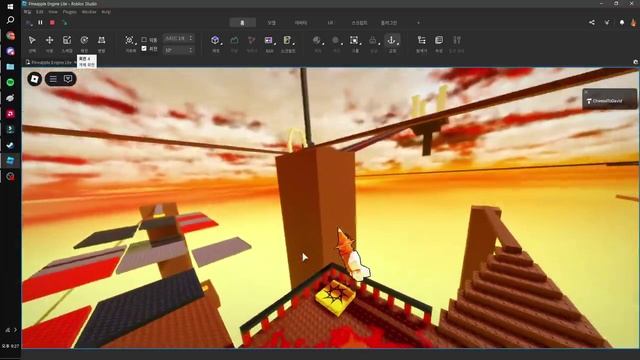This screenshot has width=640, height=360.
Task: Expand the Part dropdown arrow
Action: tap(222, 43)
